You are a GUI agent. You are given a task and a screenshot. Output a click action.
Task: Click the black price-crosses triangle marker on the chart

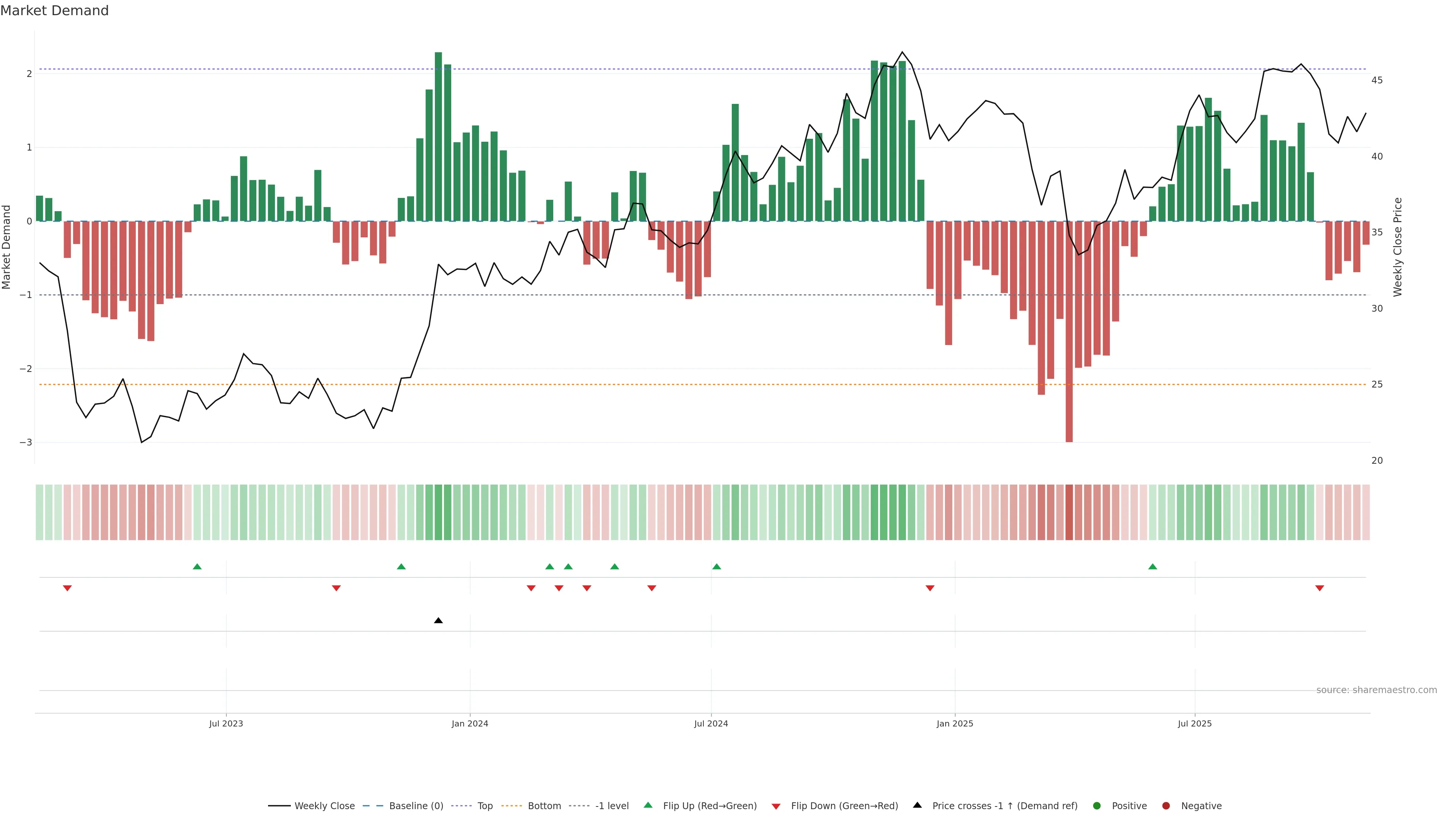438,621
